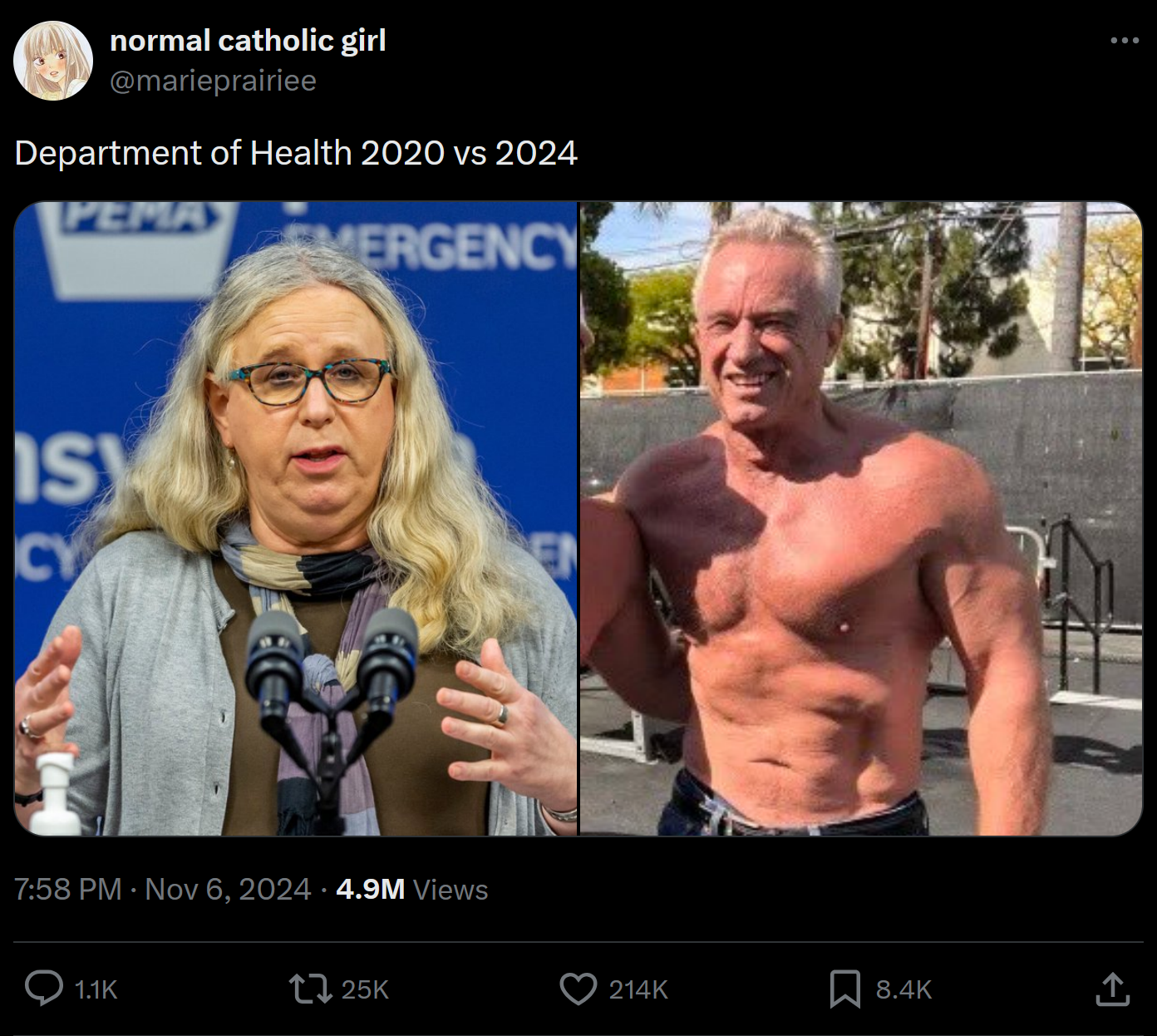The height and width of the screenshot is (1036, 1157).
Task: Open the share upload icon
Action: tap(1112, 989)
